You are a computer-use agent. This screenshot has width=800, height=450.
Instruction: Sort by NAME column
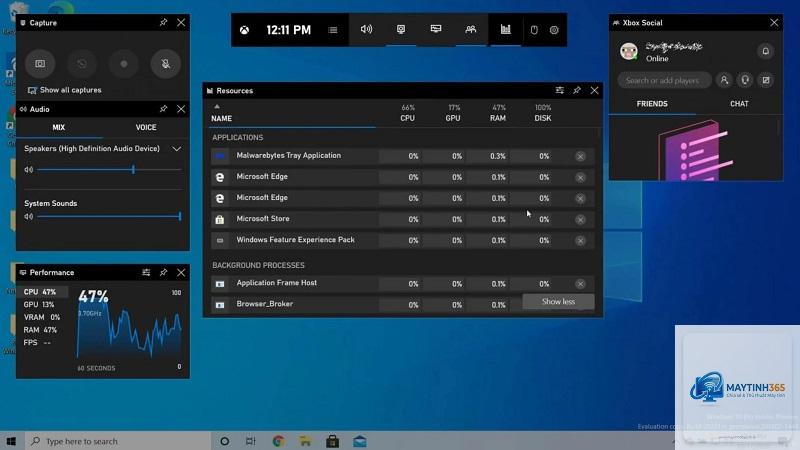coord(221,118)
